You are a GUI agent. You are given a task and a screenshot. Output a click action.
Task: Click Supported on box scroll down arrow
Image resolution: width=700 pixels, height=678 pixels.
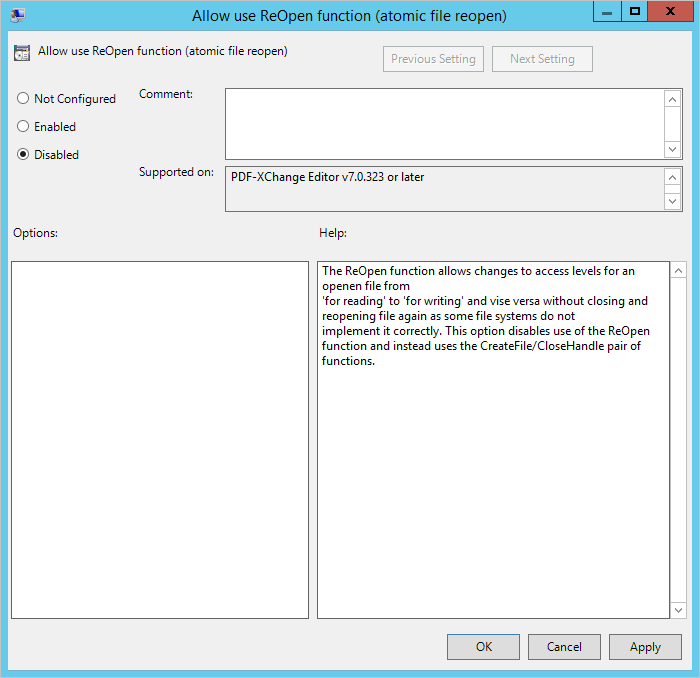tap(672, 201)
